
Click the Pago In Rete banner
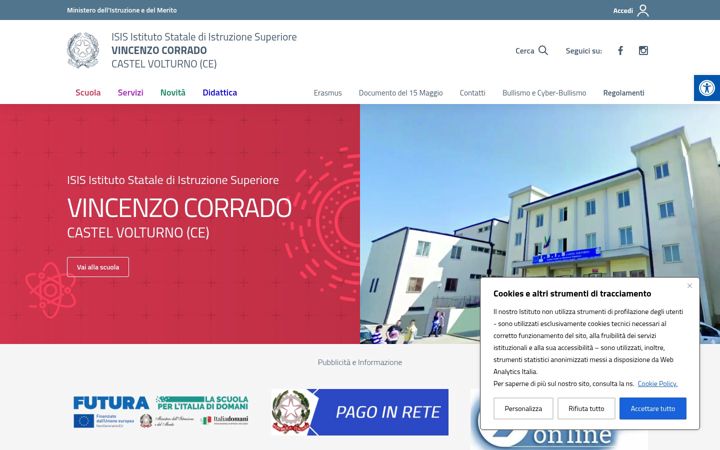coord(360,412)
